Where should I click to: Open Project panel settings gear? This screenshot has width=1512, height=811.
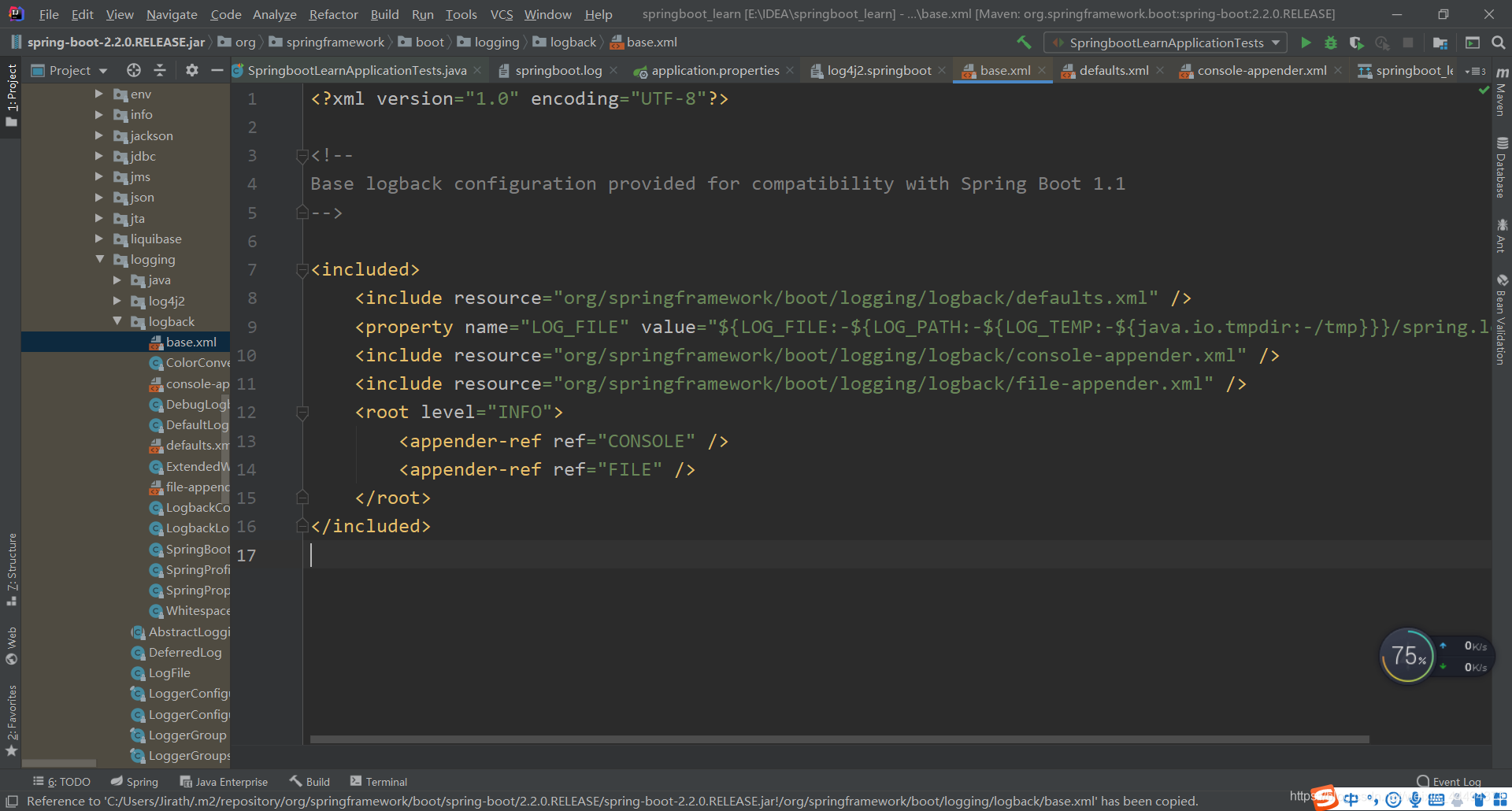click(191, 70)
